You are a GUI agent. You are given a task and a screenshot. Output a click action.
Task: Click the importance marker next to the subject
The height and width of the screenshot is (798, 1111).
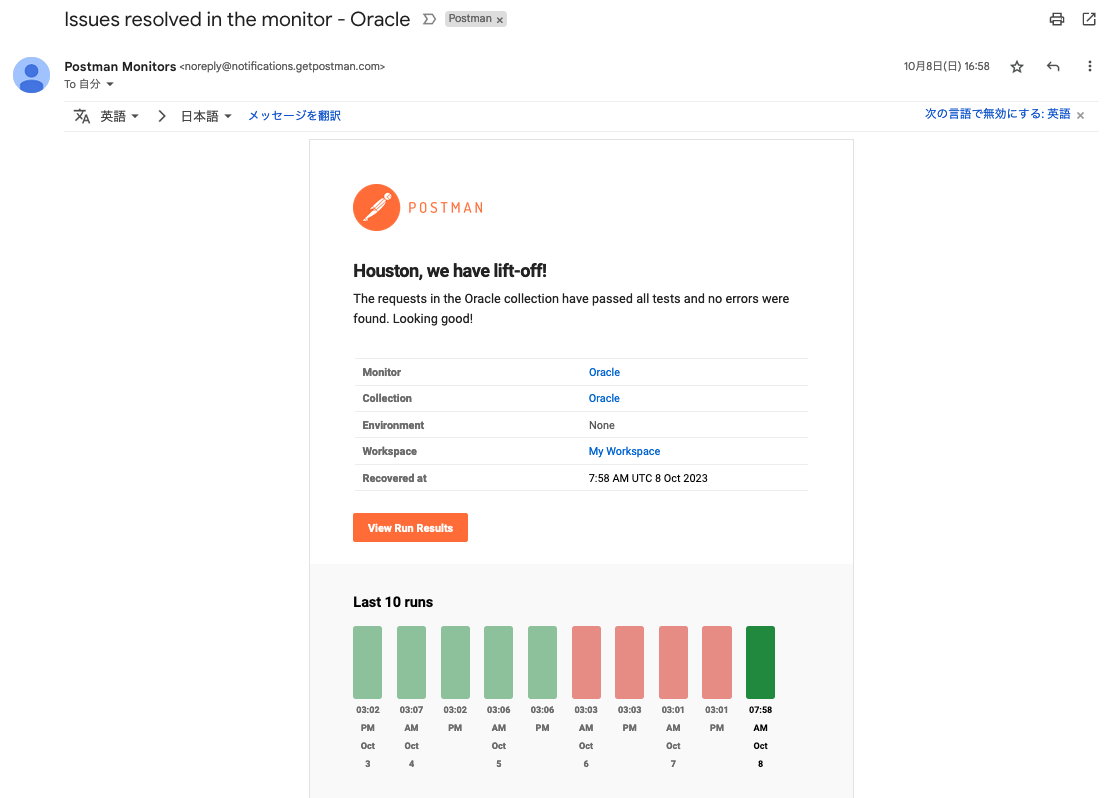429,19
